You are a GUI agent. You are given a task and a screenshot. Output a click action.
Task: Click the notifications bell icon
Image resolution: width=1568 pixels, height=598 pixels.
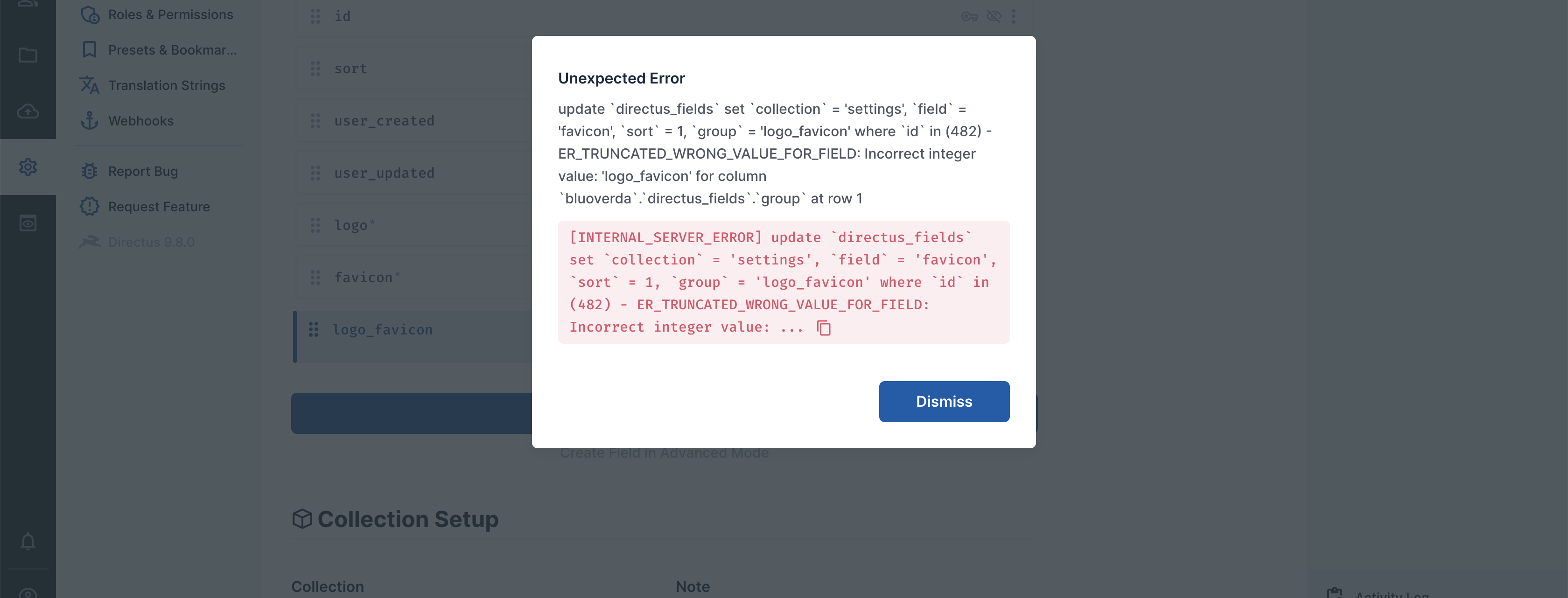pyautogui.click(x=28, y=541)
